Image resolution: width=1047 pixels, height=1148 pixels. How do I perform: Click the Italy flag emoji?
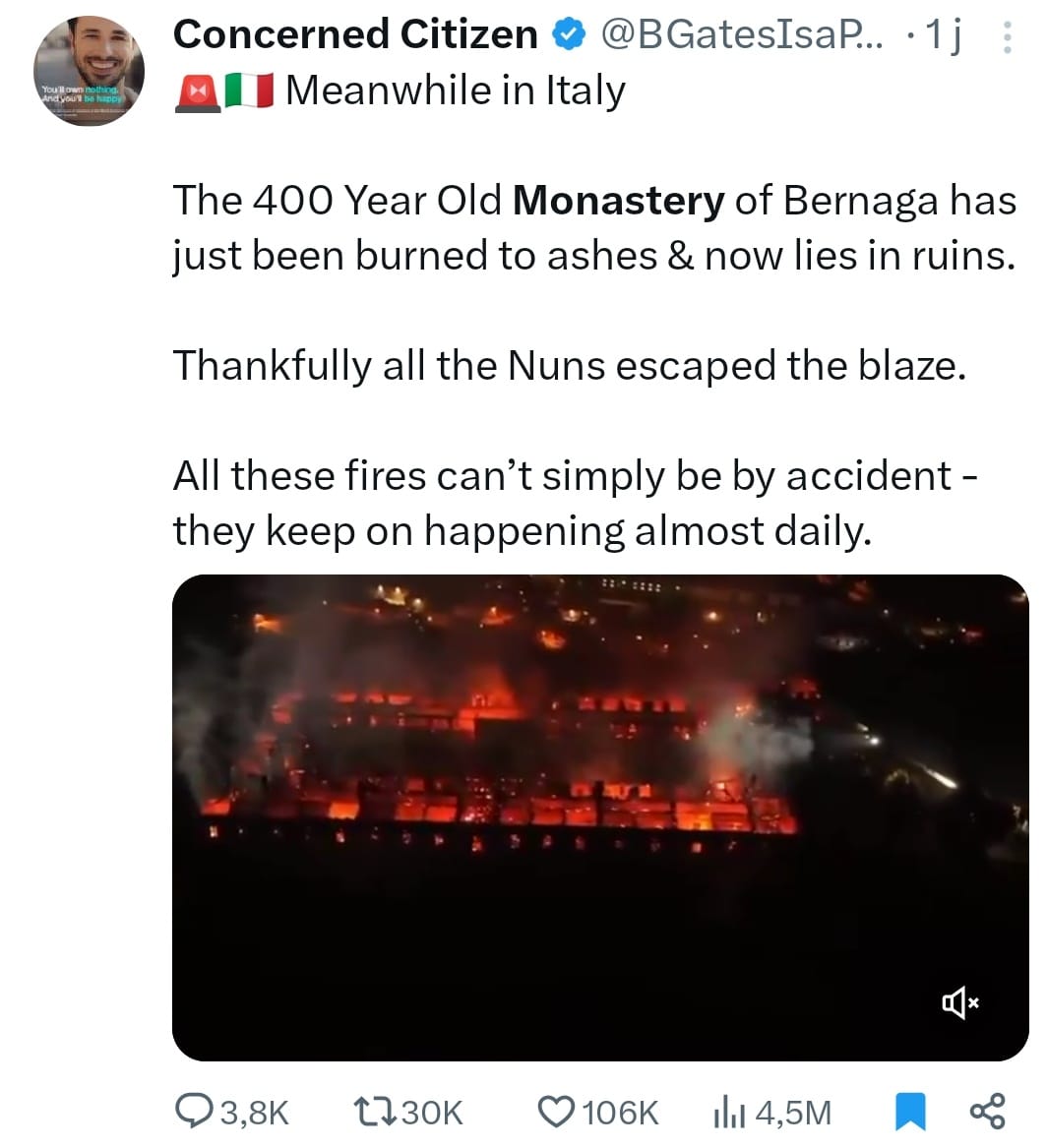point(248,91)
